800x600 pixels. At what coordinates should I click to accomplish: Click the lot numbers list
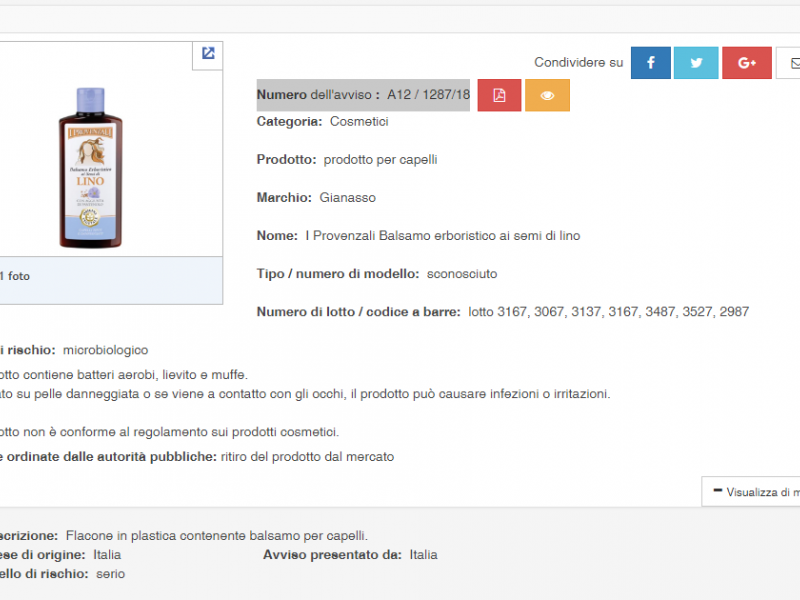pos(609,312)
